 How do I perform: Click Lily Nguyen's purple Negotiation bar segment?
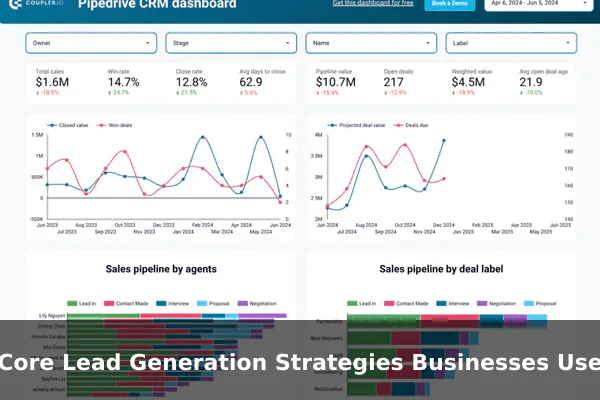[262, 316]
